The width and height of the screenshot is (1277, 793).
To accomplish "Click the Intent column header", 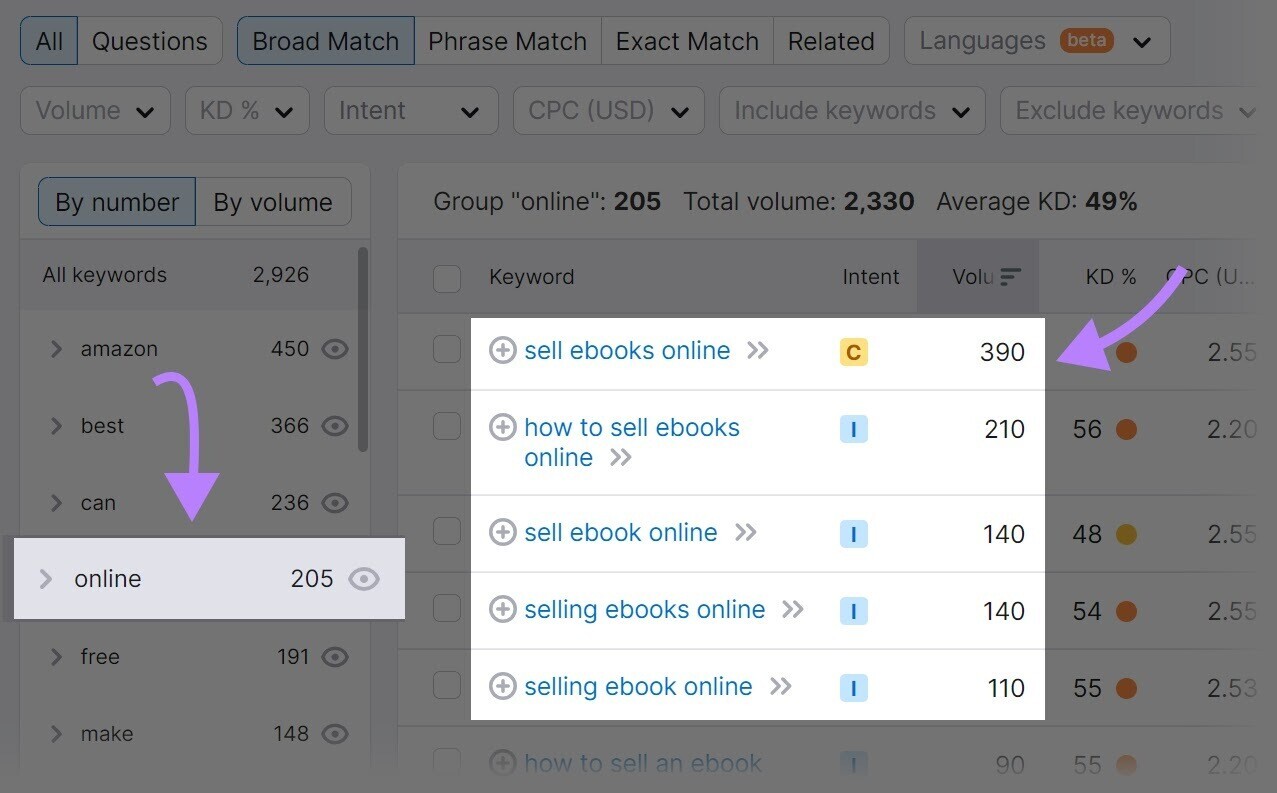I will (871, 277).
